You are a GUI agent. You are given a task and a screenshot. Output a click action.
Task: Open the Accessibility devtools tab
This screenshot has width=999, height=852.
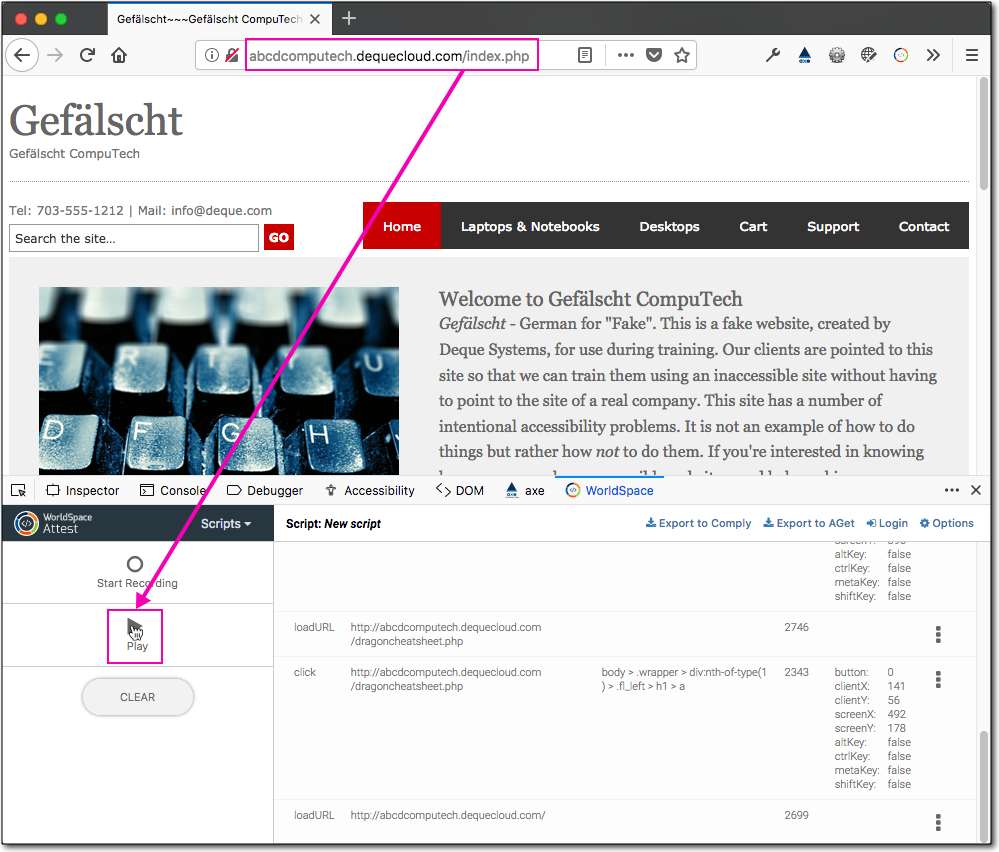(370, 490)
